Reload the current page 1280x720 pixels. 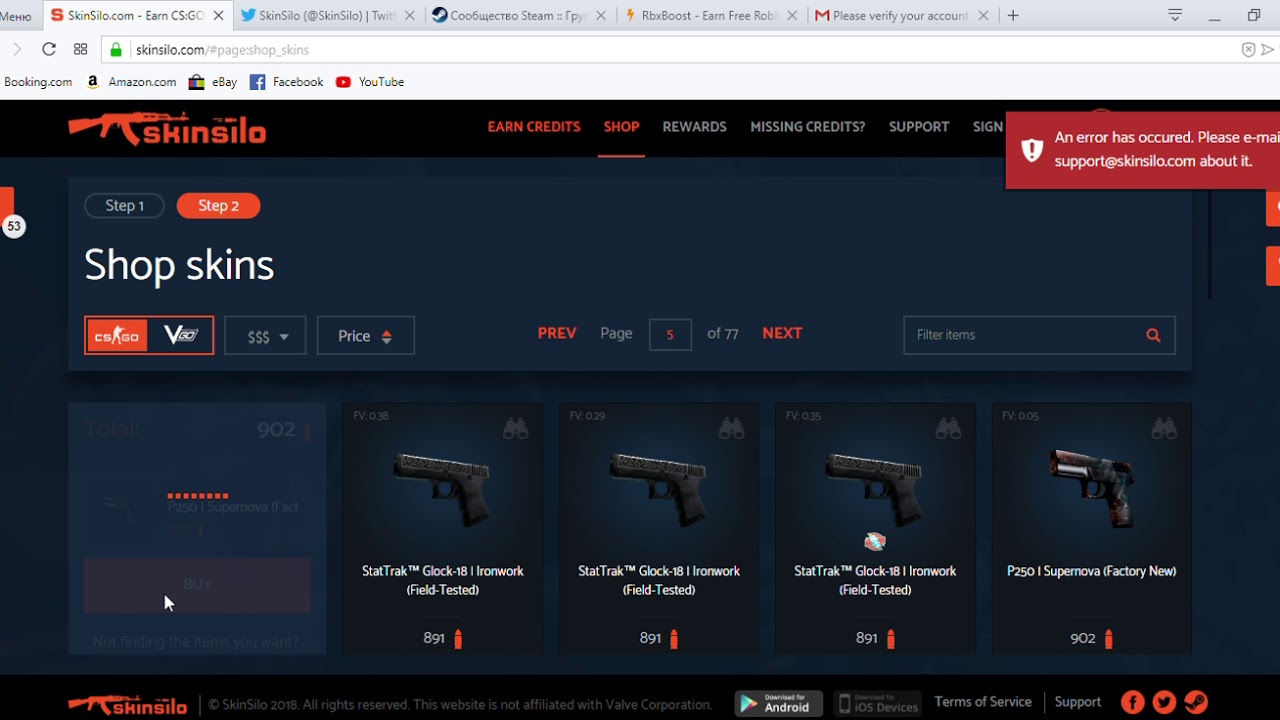point(48,49)
